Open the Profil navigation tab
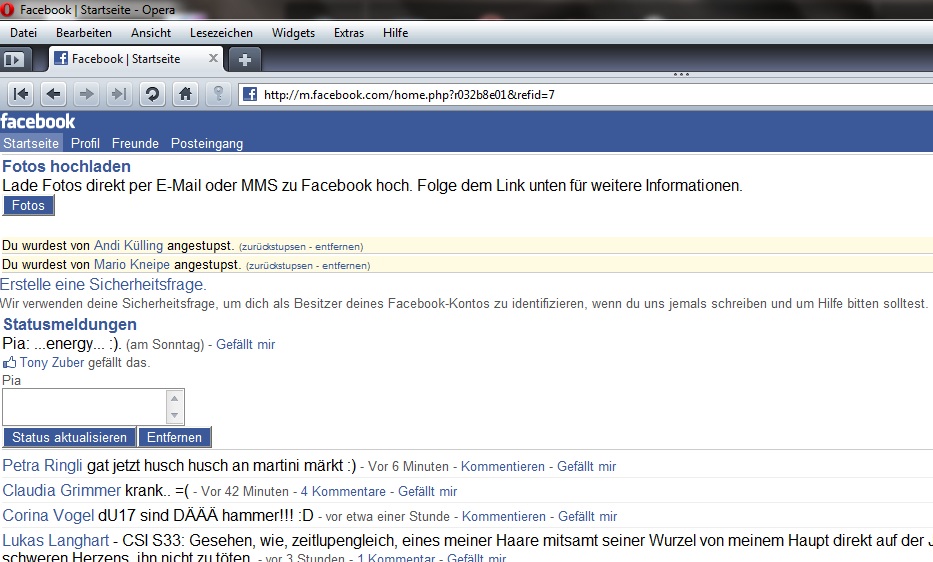Image resolution: width=933 pixels, height=562 pixels. tap(85, 143)
